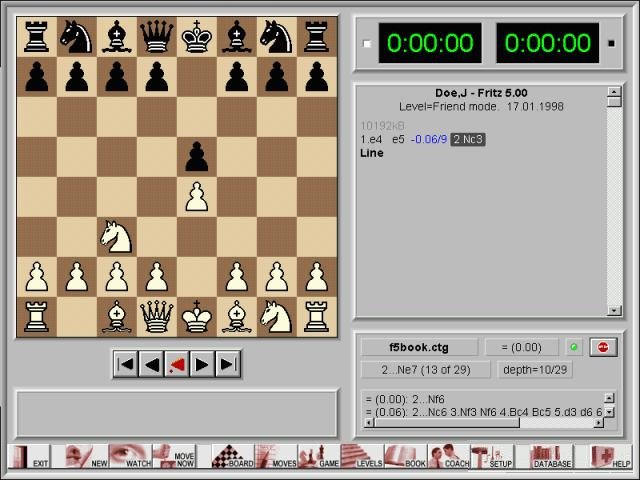Select the black pawn on e5
Image resolution: width=640 pixels, height=480 pixels.
coord(197,157)
